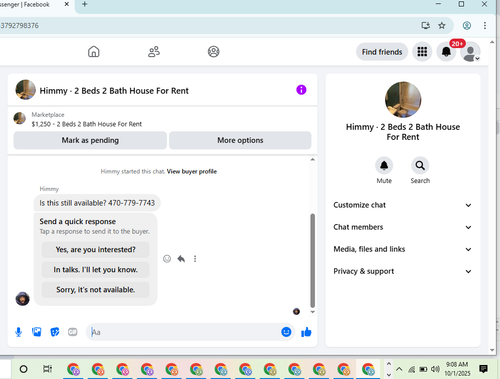Send quick reply 'Yes, are you interested?'

click(x=95, y=250)
